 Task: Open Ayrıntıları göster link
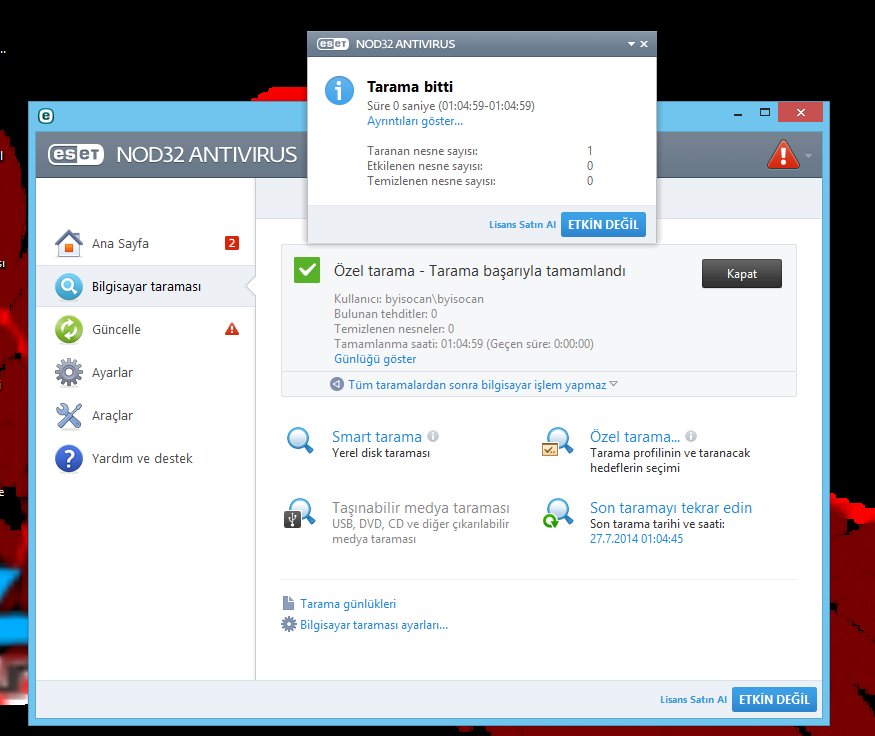pos(415,121)
